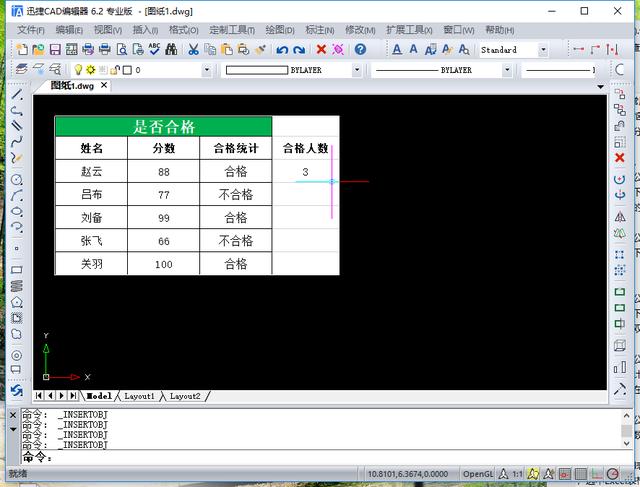
Task: Click the binoculars Find icon
Action: (x=171, y=49)
